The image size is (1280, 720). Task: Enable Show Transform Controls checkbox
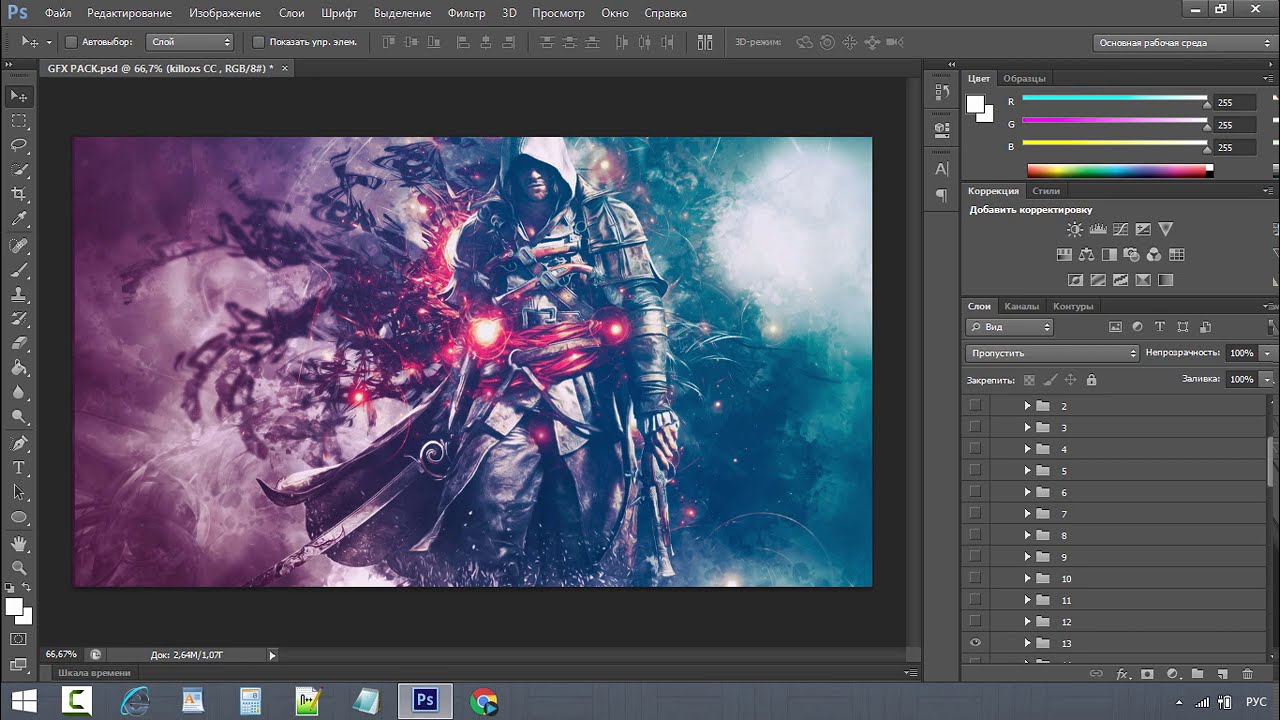click(258, 42)
